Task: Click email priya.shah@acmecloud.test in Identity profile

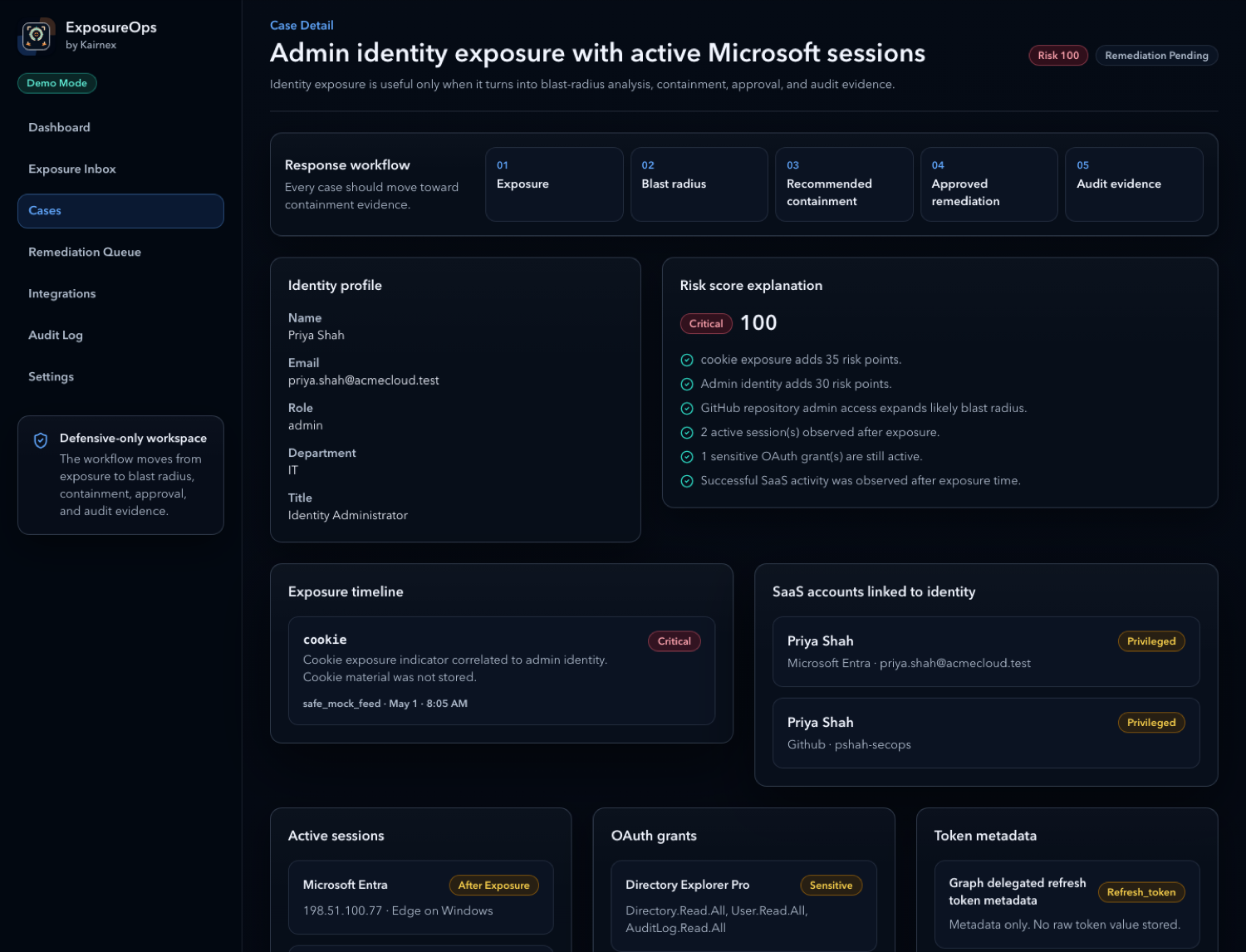Action: 364,380
